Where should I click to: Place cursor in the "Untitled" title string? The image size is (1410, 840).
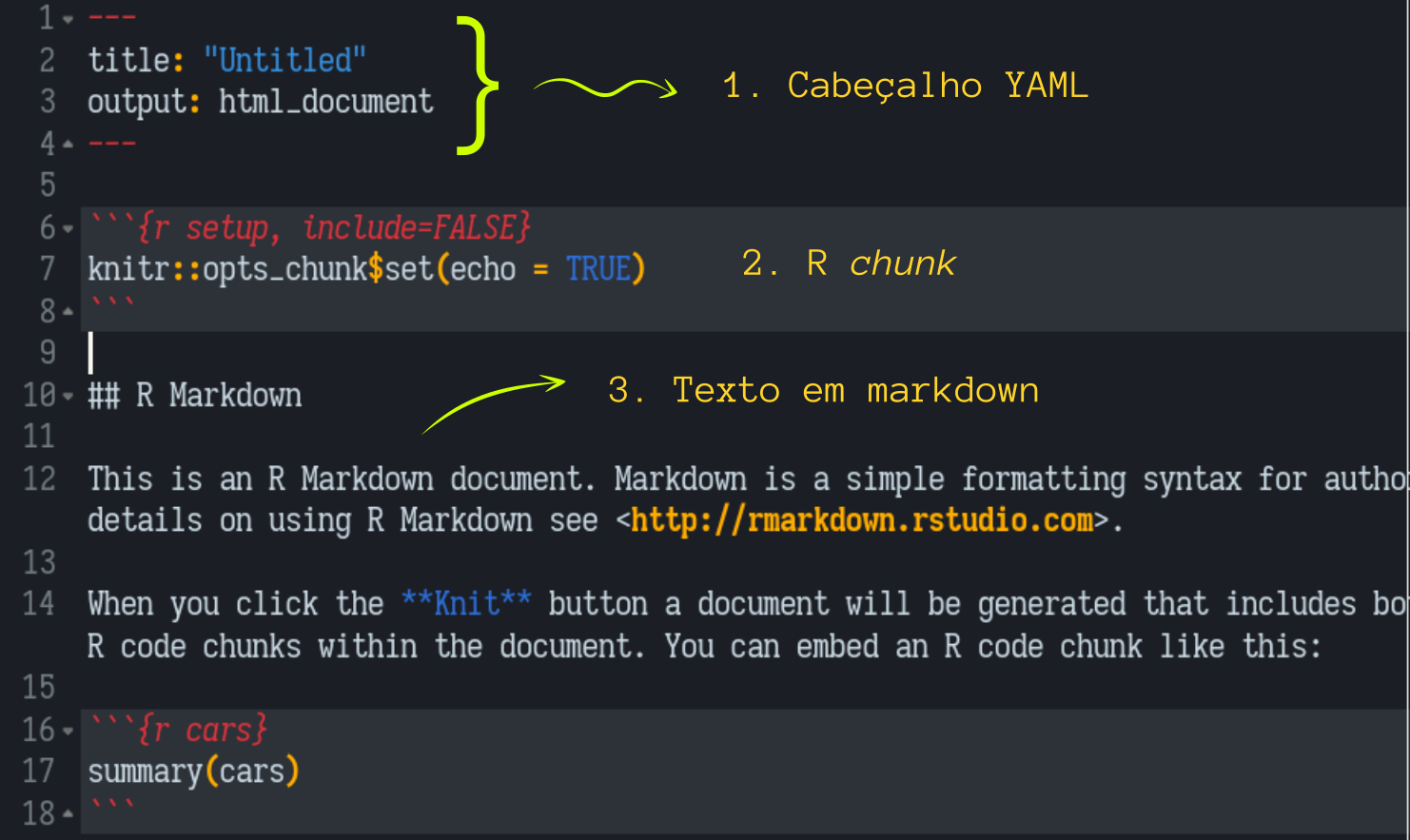point(284,61)
